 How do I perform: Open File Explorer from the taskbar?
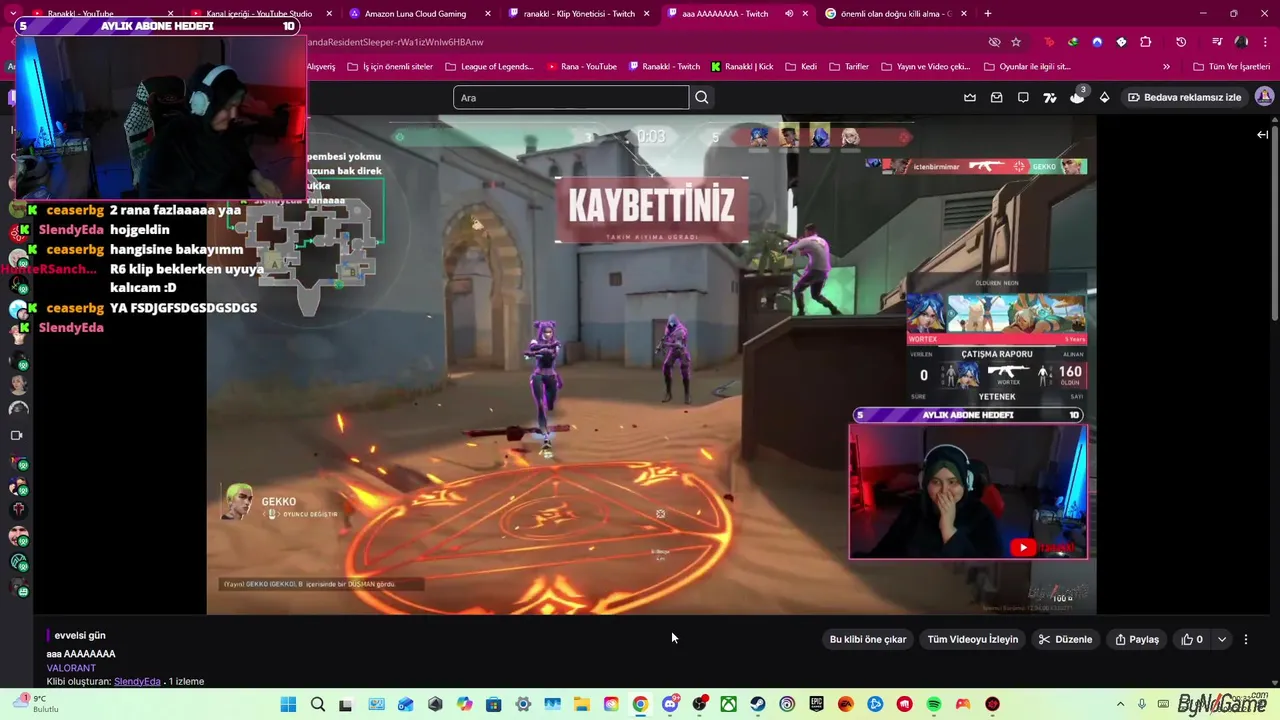[x=582, y=704]
